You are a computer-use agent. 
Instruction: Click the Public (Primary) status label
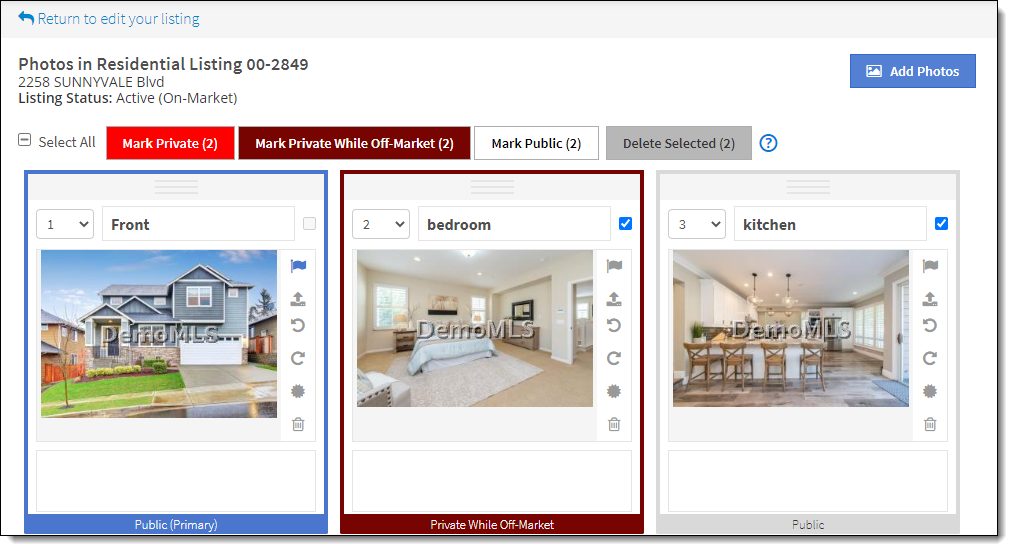[176, 525]
